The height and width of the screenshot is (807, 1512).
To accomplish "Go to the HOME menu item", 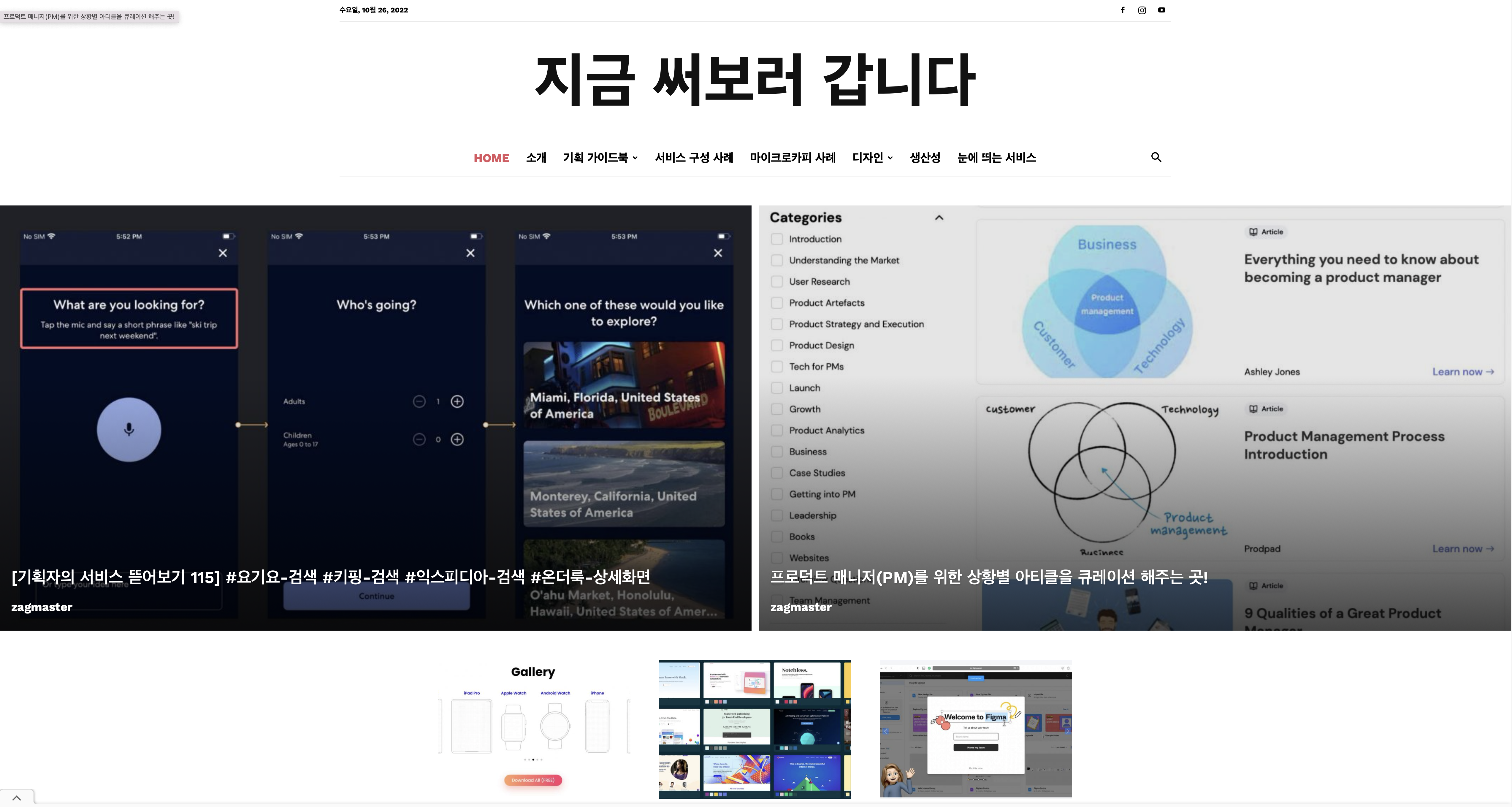I will [x=491, y=158].
